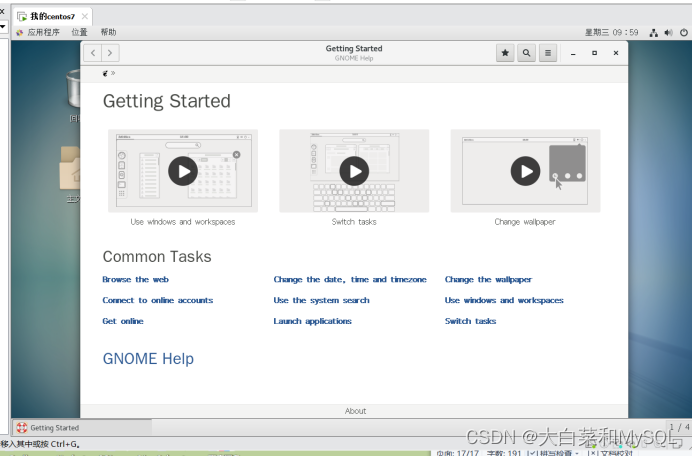This screenshot has width=692, height=457.
Task: Maximize the Getting Started window
Action: [x=594, y=53]
